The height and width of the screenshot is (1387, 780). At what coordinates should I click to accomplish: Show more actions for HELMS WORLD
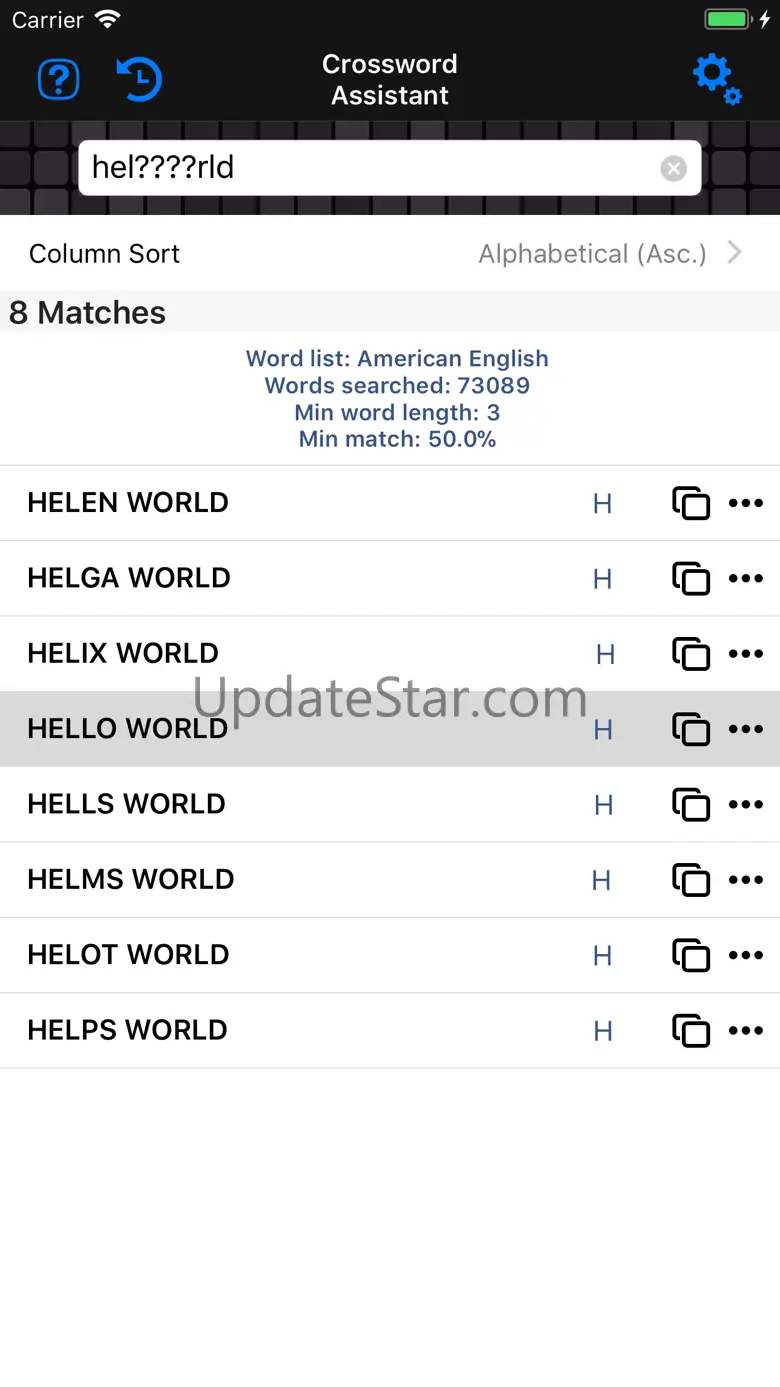tap(746, 880)
